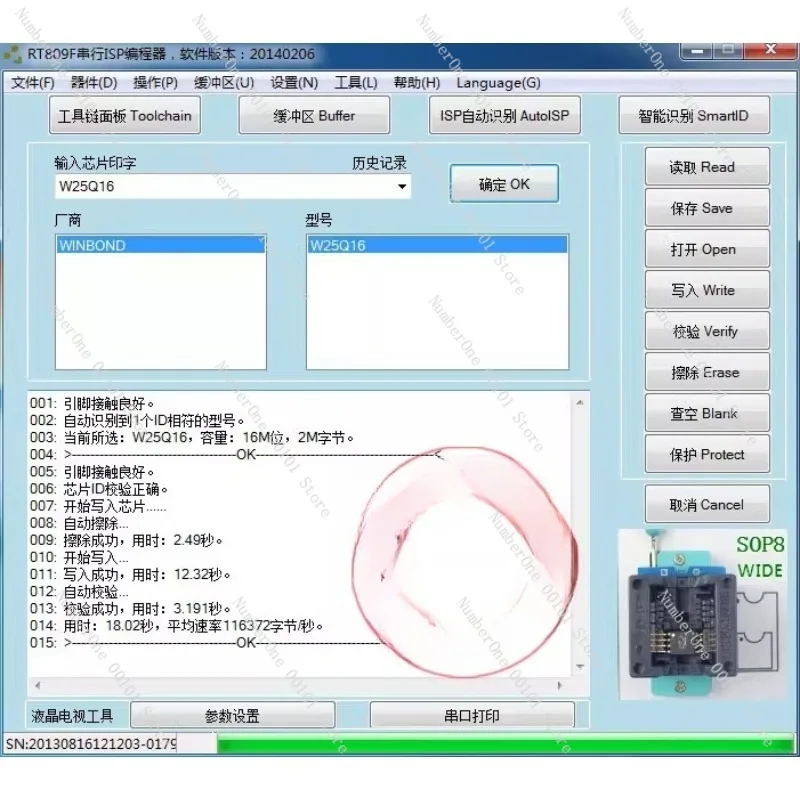Open the 设置(N) menu
800x800 pixels.
294,83
